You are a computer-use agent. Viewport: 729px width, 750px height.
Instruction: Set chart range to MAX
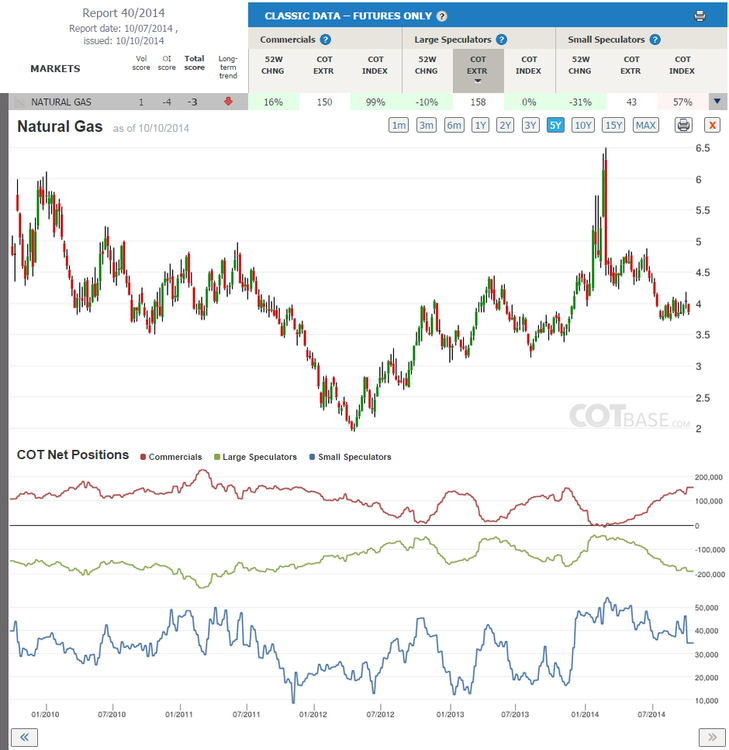[x=646, y=125]
